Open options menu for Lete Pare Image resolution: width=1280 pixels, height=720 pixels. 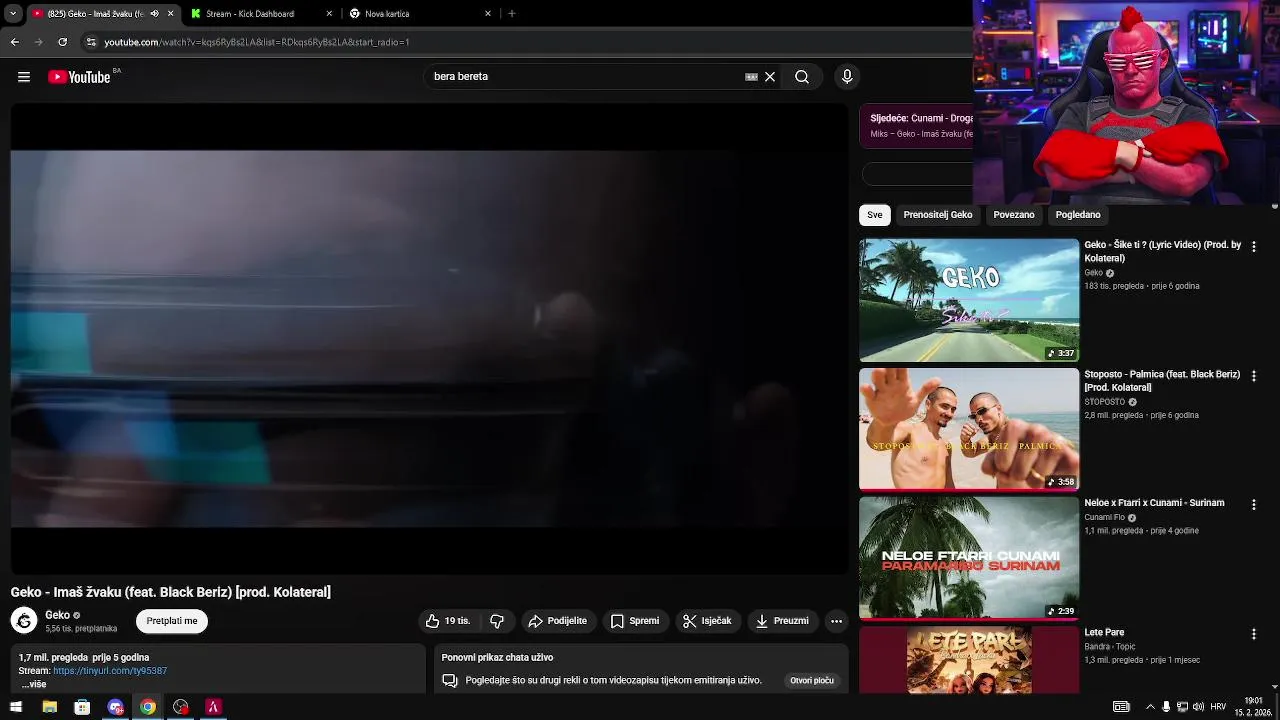click(x=1254, y=634)
